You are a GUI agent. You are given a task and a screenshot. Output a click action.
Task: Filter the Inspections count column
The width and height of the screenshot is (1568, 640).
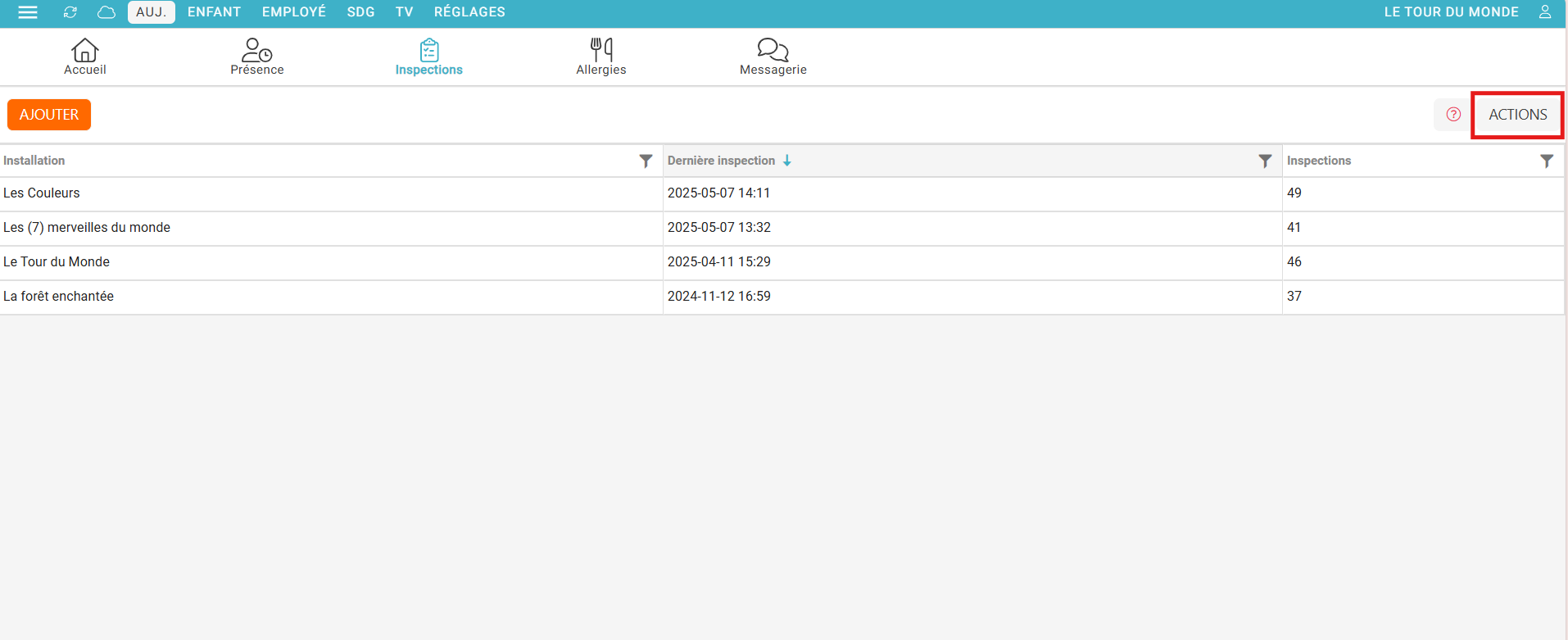[1547, 161]
